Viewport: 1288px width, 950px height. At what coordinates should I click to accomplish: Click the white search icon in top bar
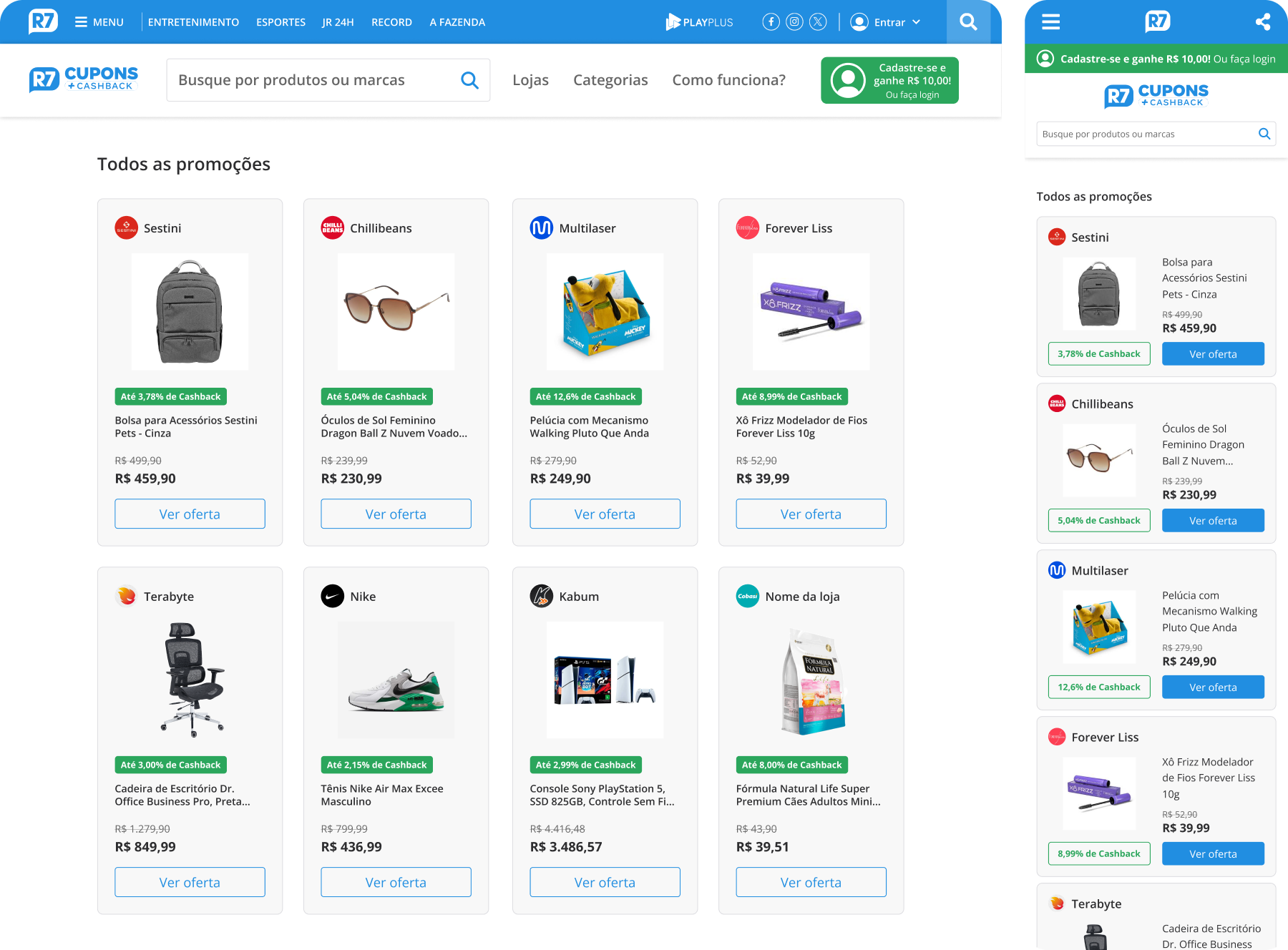[968, 22]
